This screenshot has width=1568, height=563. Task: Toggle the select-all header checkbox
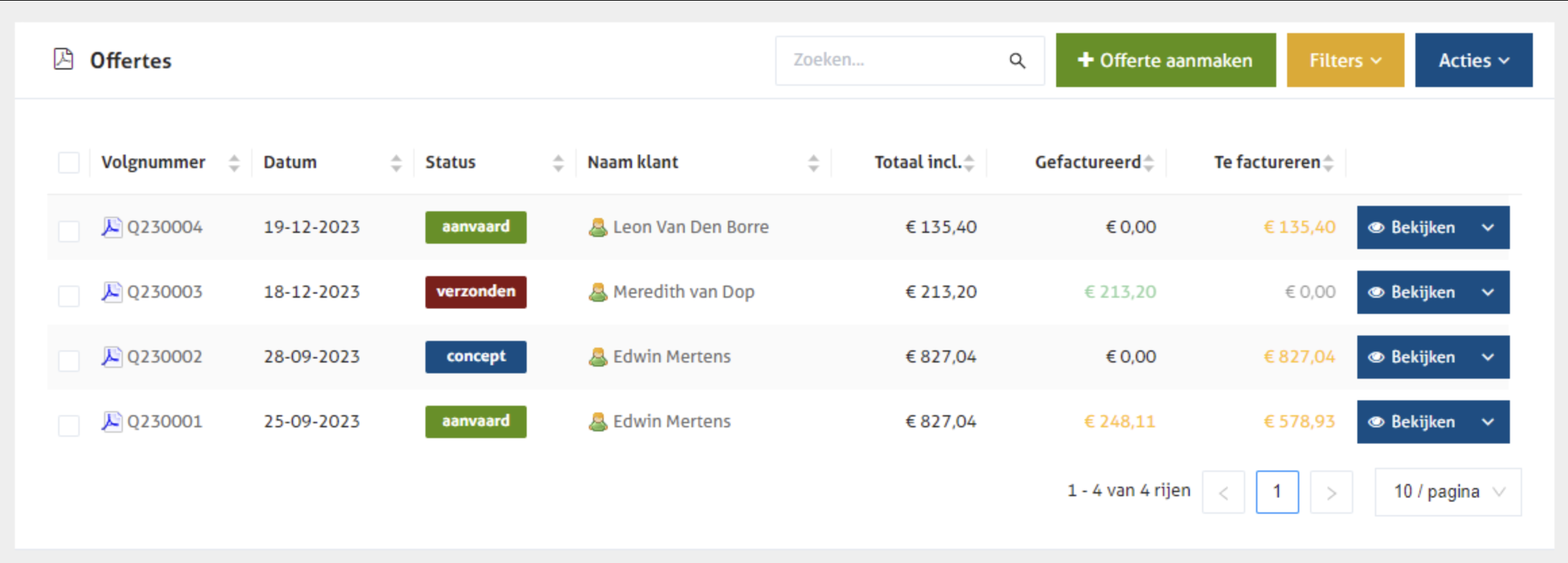(69, 163)
